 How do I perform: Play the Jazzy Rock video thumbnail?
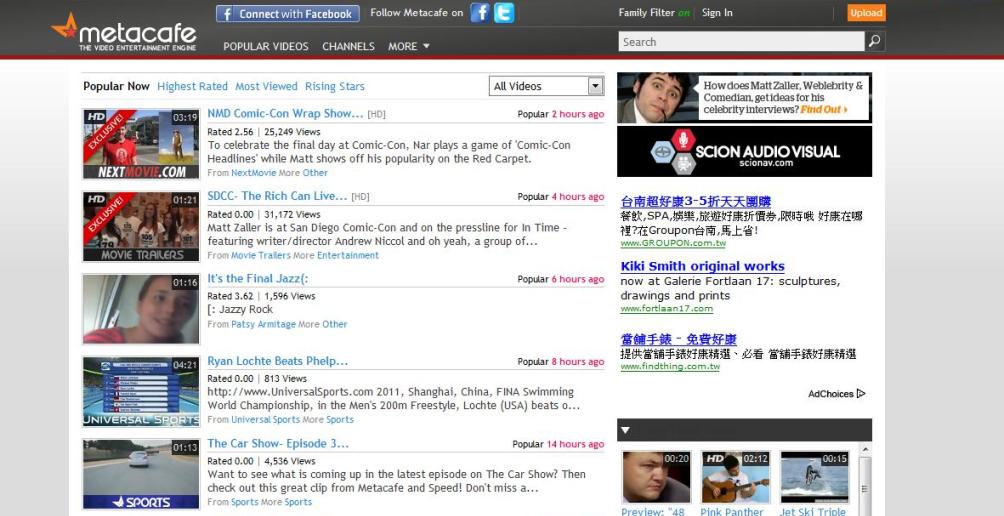click(x=141, y=309)
